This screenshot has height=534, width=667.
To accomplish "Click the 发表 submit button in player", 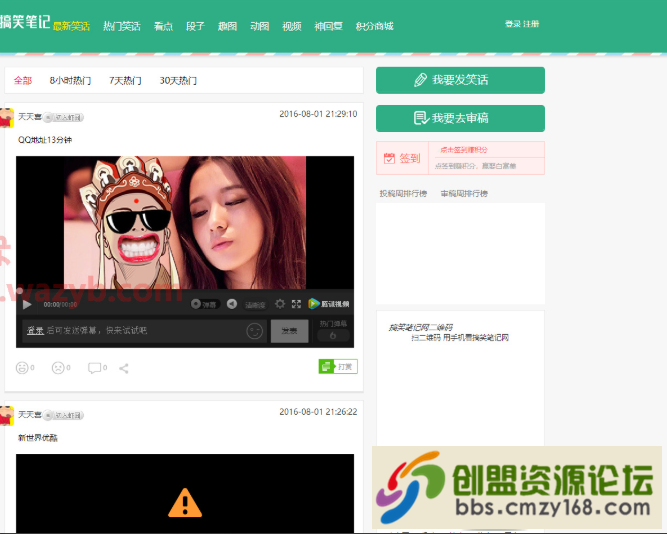I will click(x=289, y=331).
